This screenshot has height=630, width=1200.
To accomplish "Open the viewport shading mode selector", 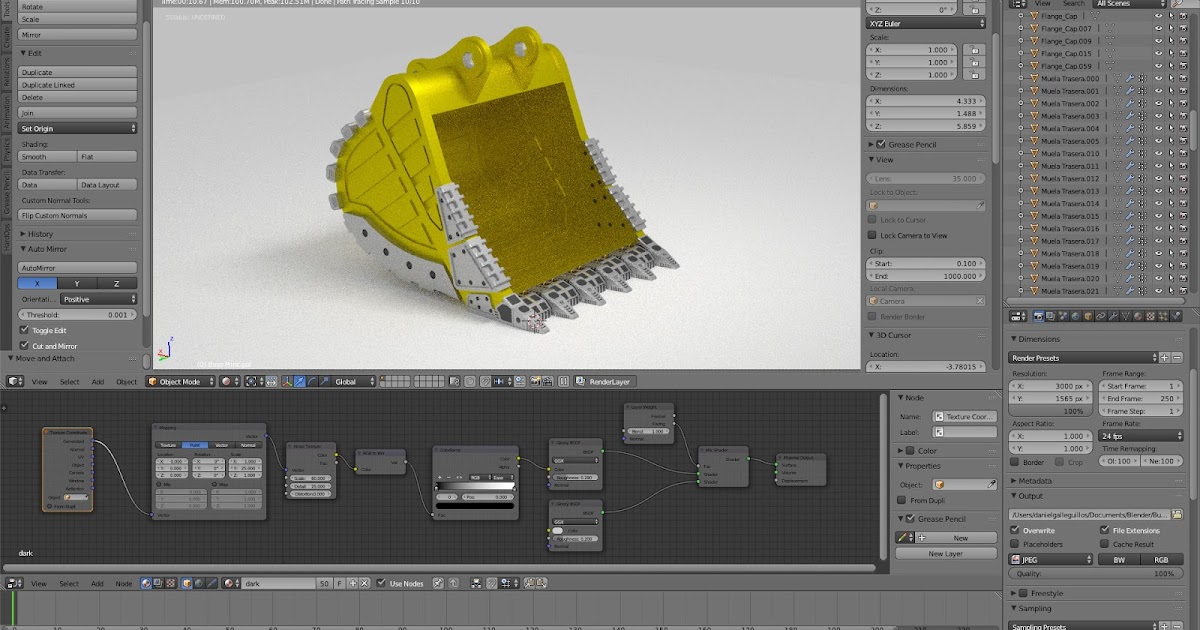I will [231, 381].
